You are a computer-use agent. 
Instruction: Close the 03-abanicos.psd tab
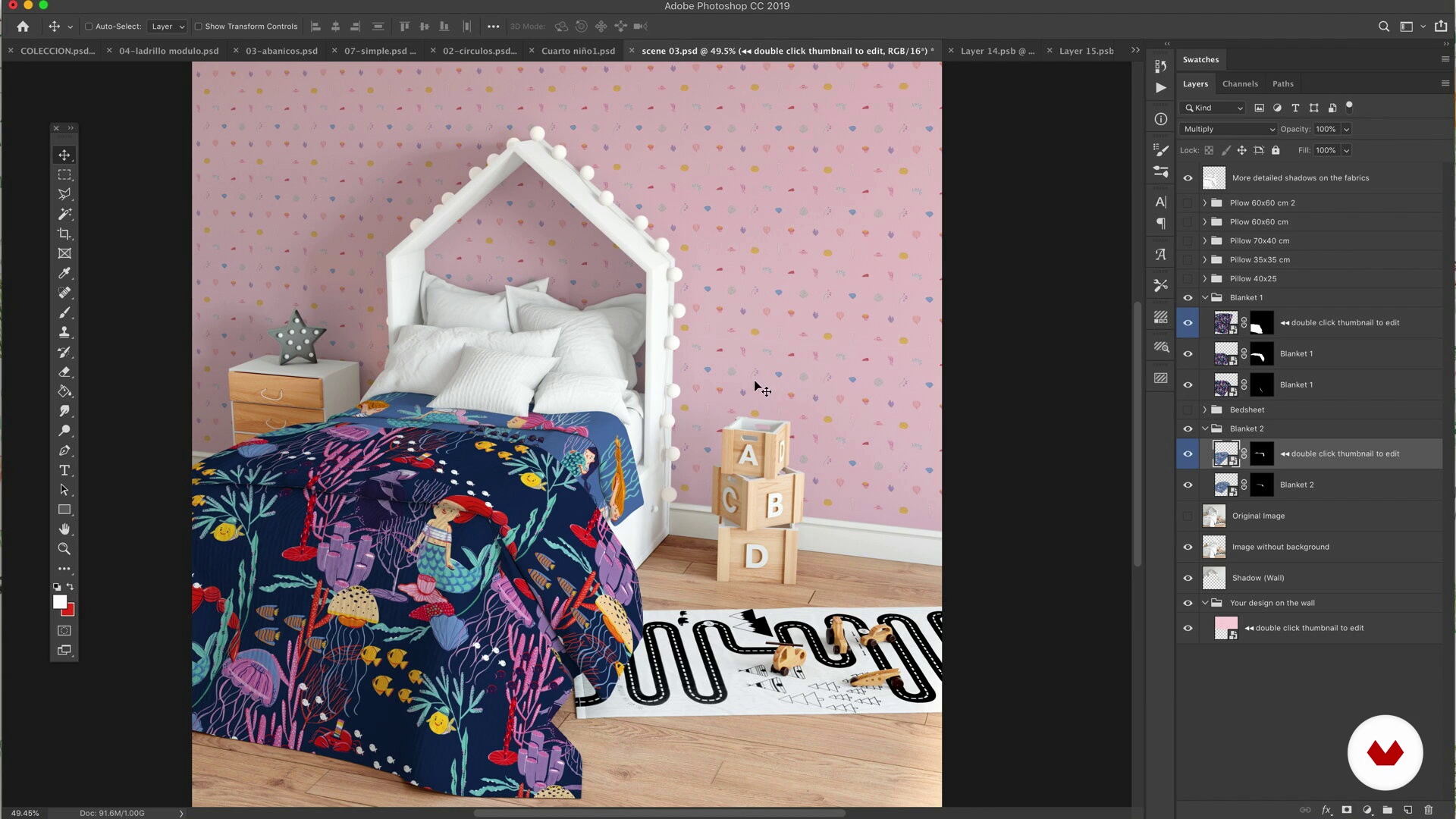236,51
